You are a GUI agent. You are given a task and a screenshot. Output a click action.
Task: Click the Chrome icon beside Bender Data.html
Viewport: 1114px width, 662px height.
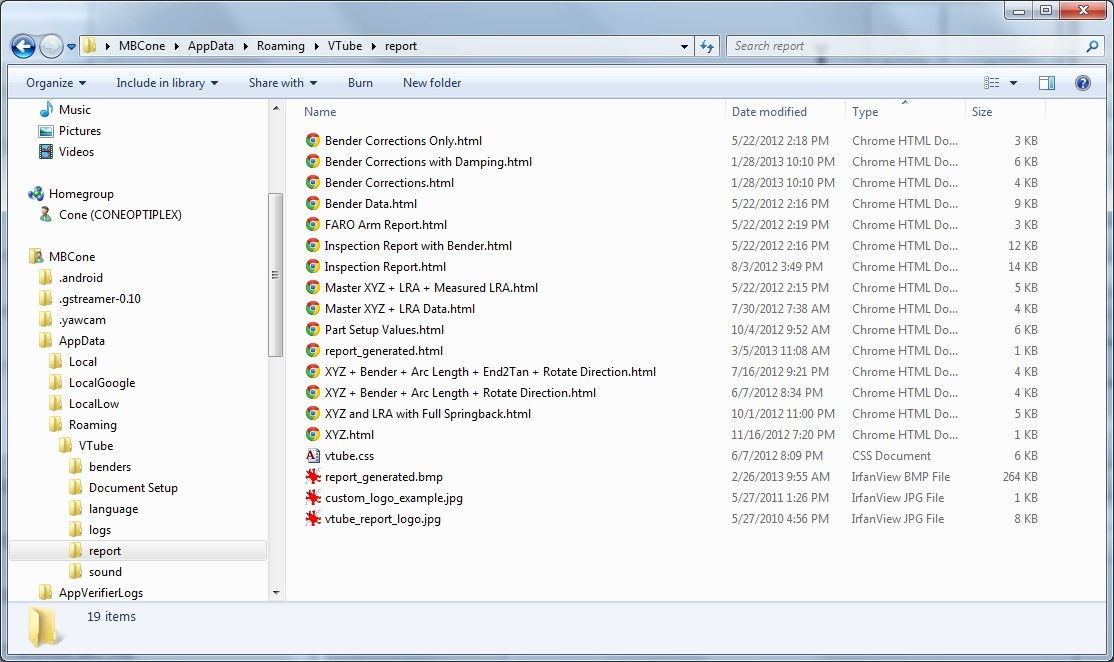coord(313,204)
